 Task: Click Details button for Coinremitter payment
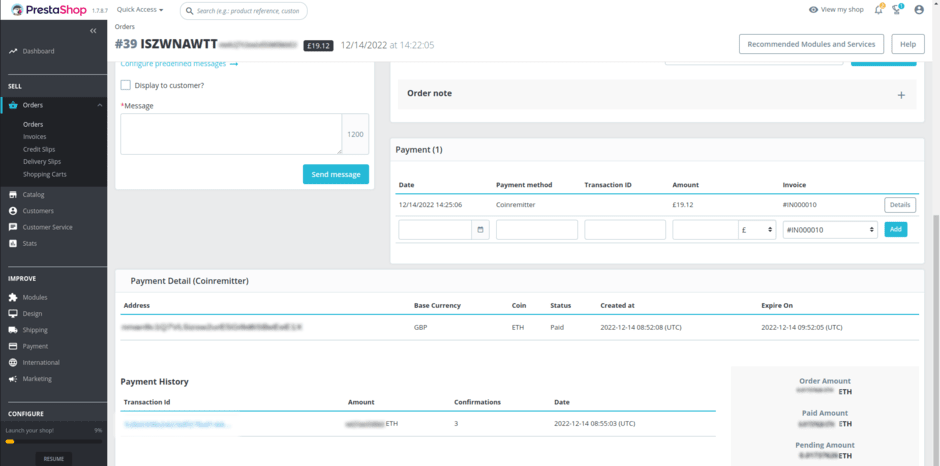[x=899, y=205]
